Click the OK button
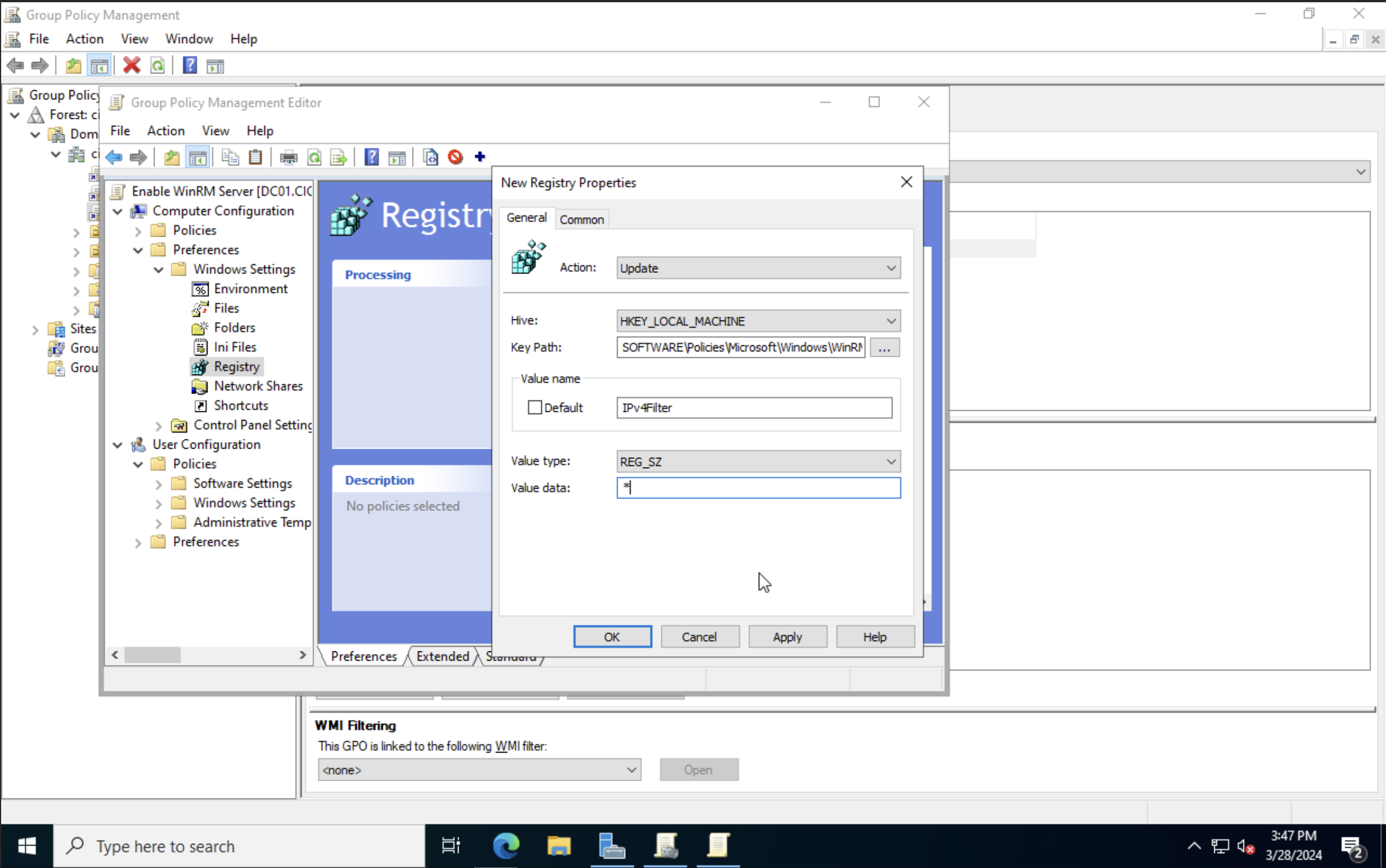1386x868 pixels. pyautogui.click(x=612, y=636)
